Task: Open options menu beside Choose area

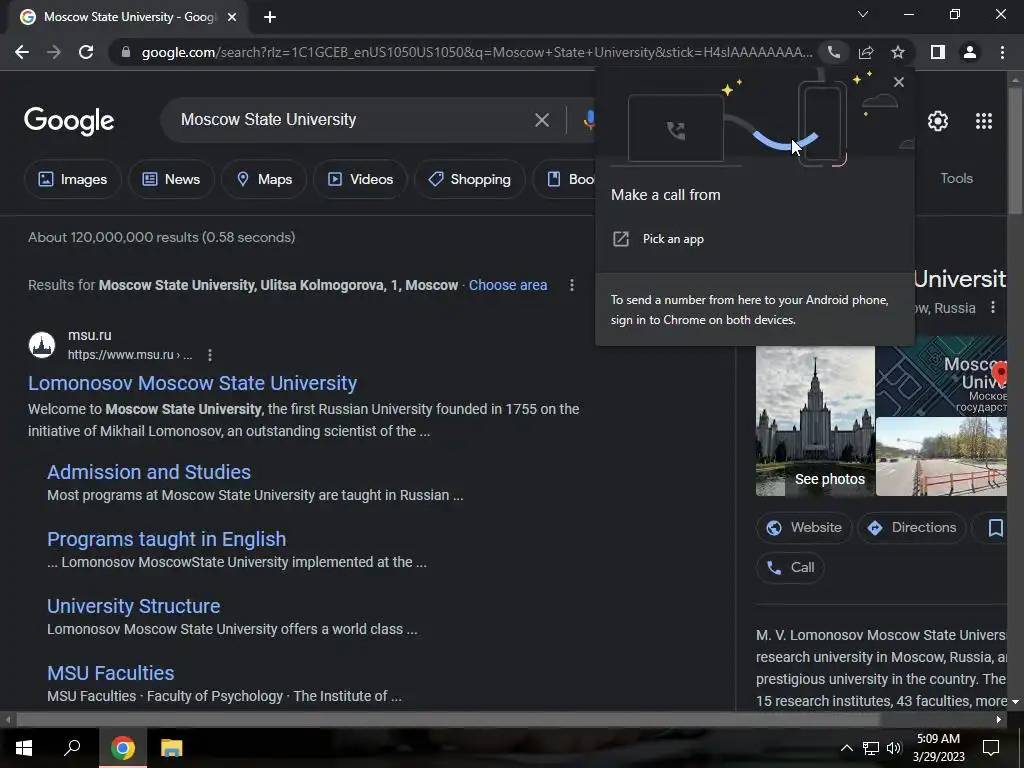Action: (x=571, y=285)
